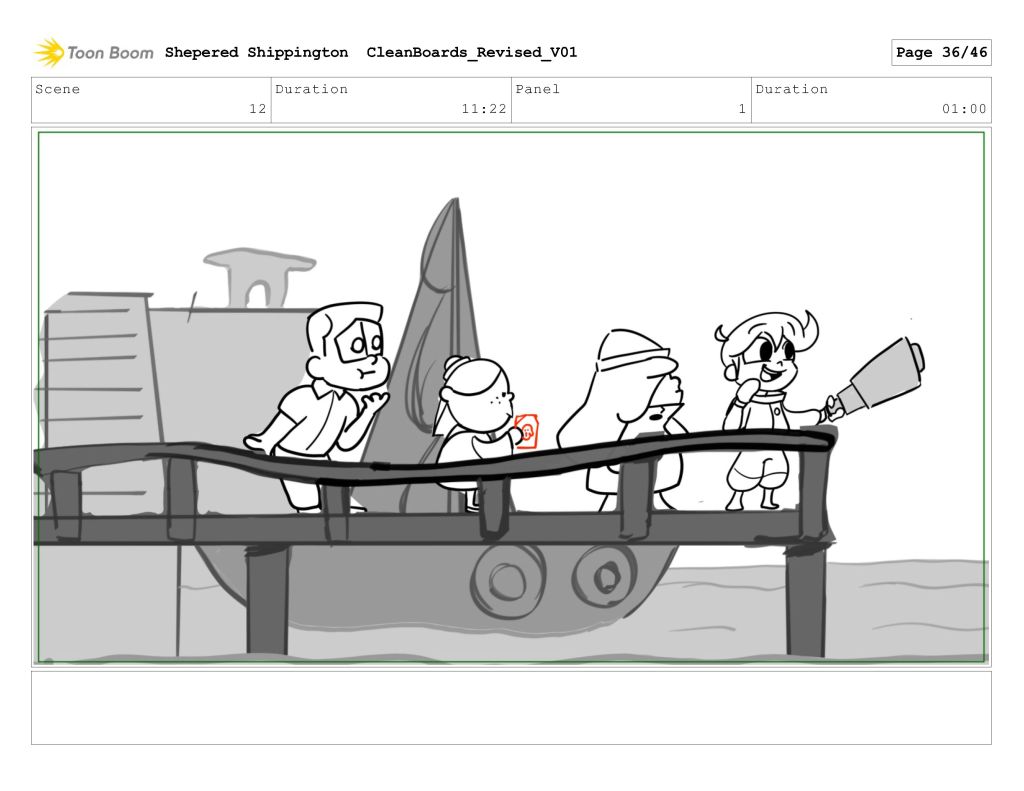Click the Page 36/46 indicator box
The height and width of the screenshot is (791, 1024).
click(x=940, y=53)
